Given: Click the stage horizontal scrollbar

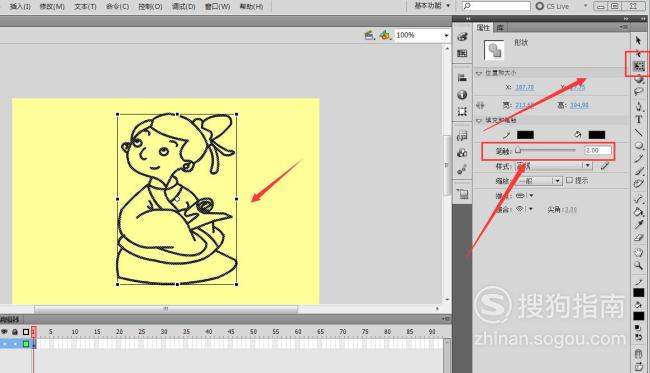Looking at the screenshot, I should click(166, 309).
